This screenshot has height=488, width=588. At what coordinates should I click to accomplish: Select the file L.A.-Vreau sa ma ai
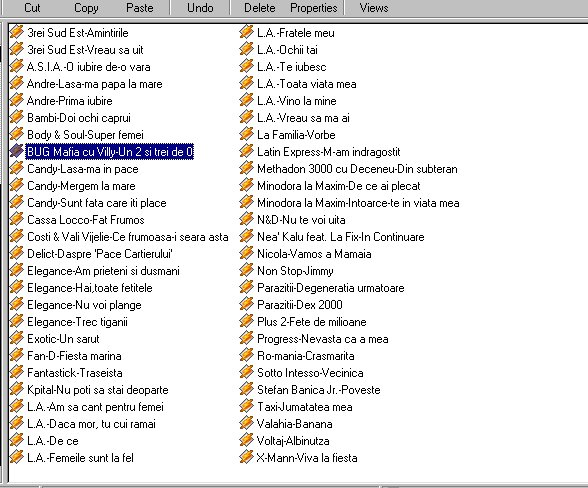point(303,118)
